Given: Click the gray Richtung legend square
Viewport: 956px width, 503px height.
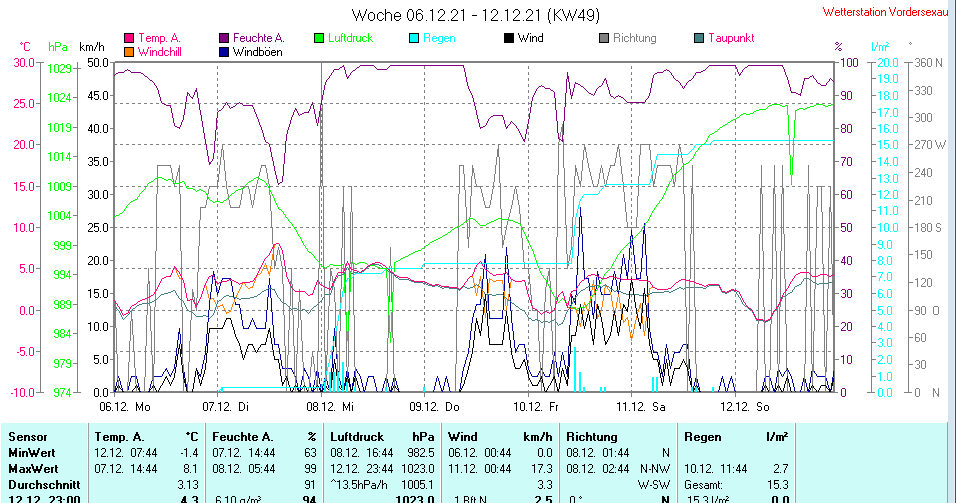Looking at the screenshot, I should [605, 38].
